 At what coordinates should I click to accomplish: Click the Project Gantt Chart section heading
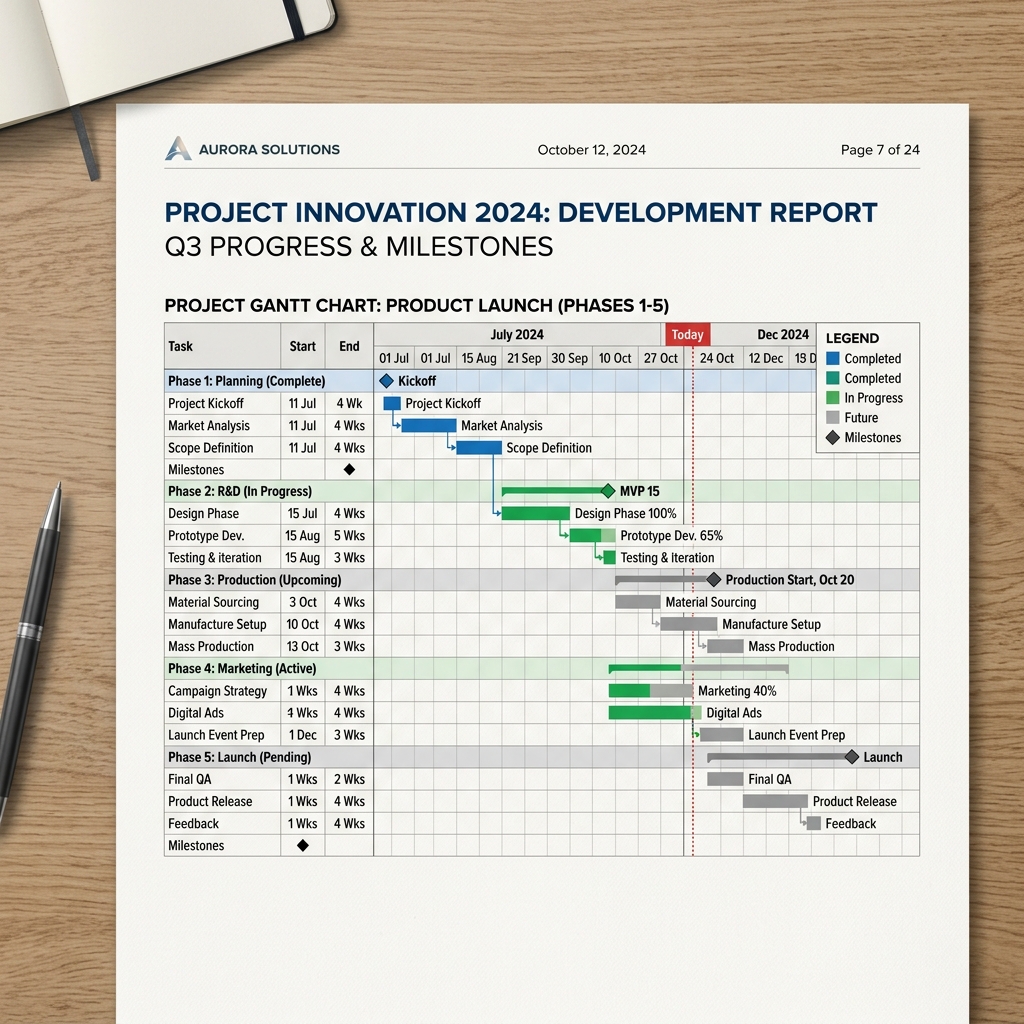tap(417, 306)
